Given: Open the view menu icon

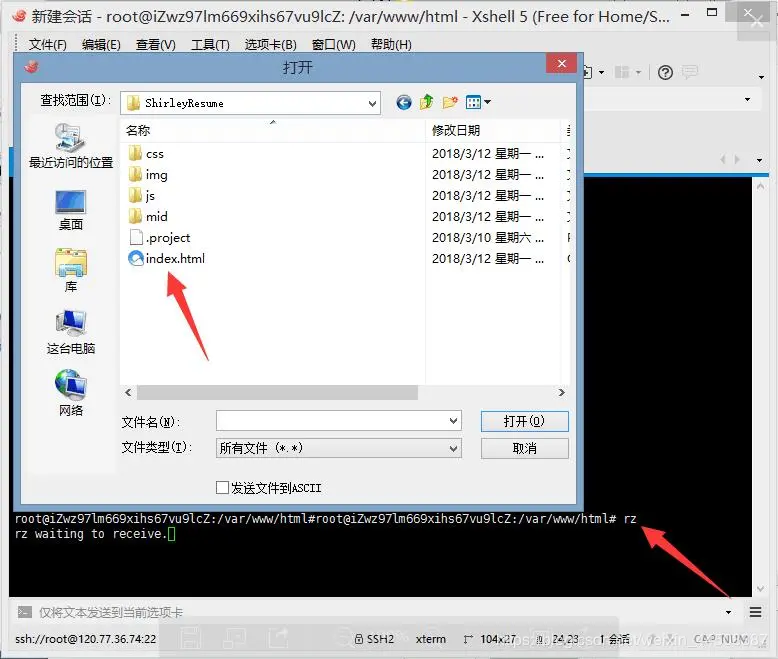Looking at the screenshot, I should point(473,102).
